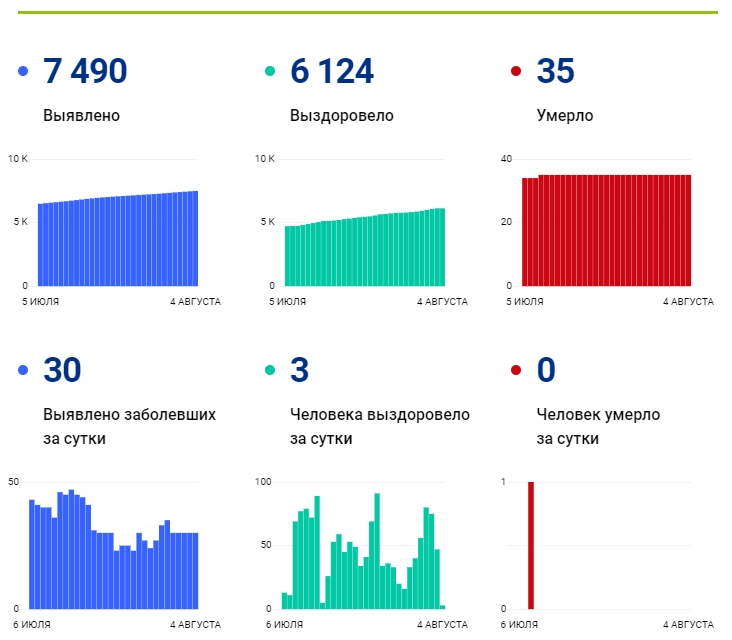Click the green dot beside 6 124
732x640 pixels.
click(270, 71)
